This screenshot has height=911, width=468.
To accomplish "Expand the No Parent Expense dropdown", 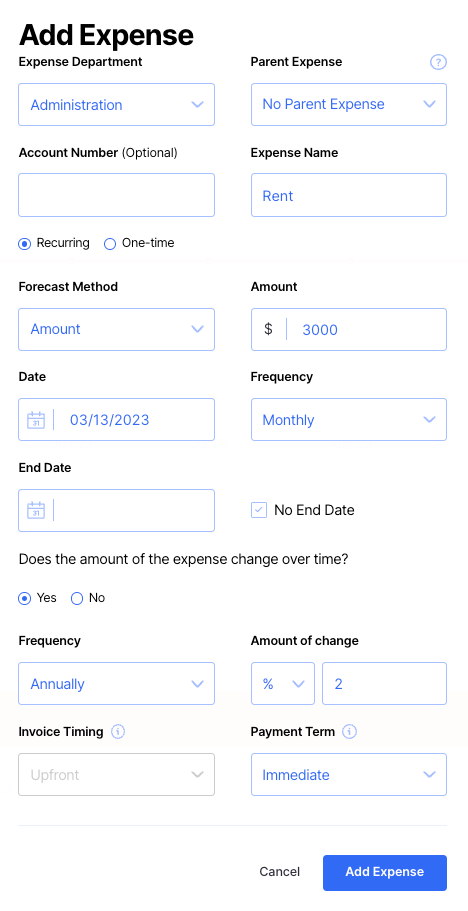I will [349, 105].
